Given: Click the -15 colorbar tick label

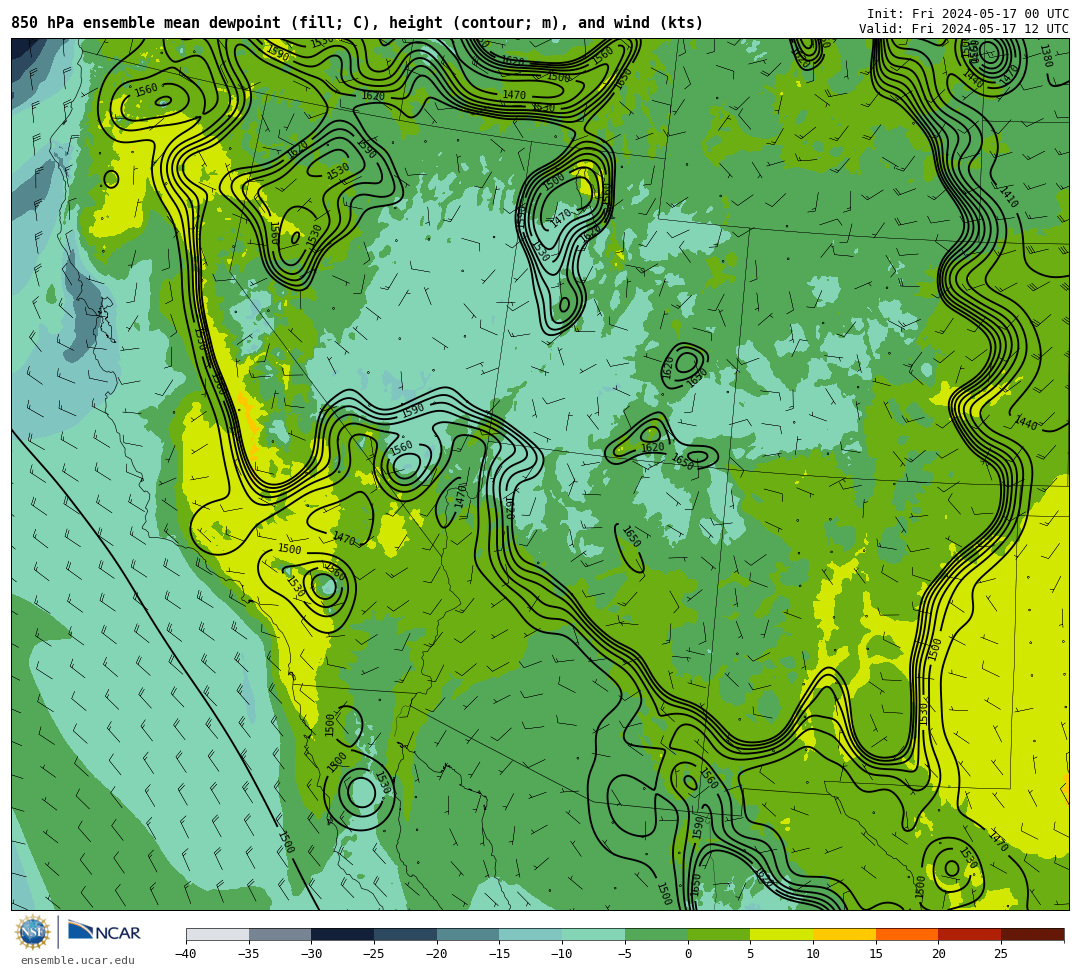Looking at the screenshot, I should (x=499, y=954).
